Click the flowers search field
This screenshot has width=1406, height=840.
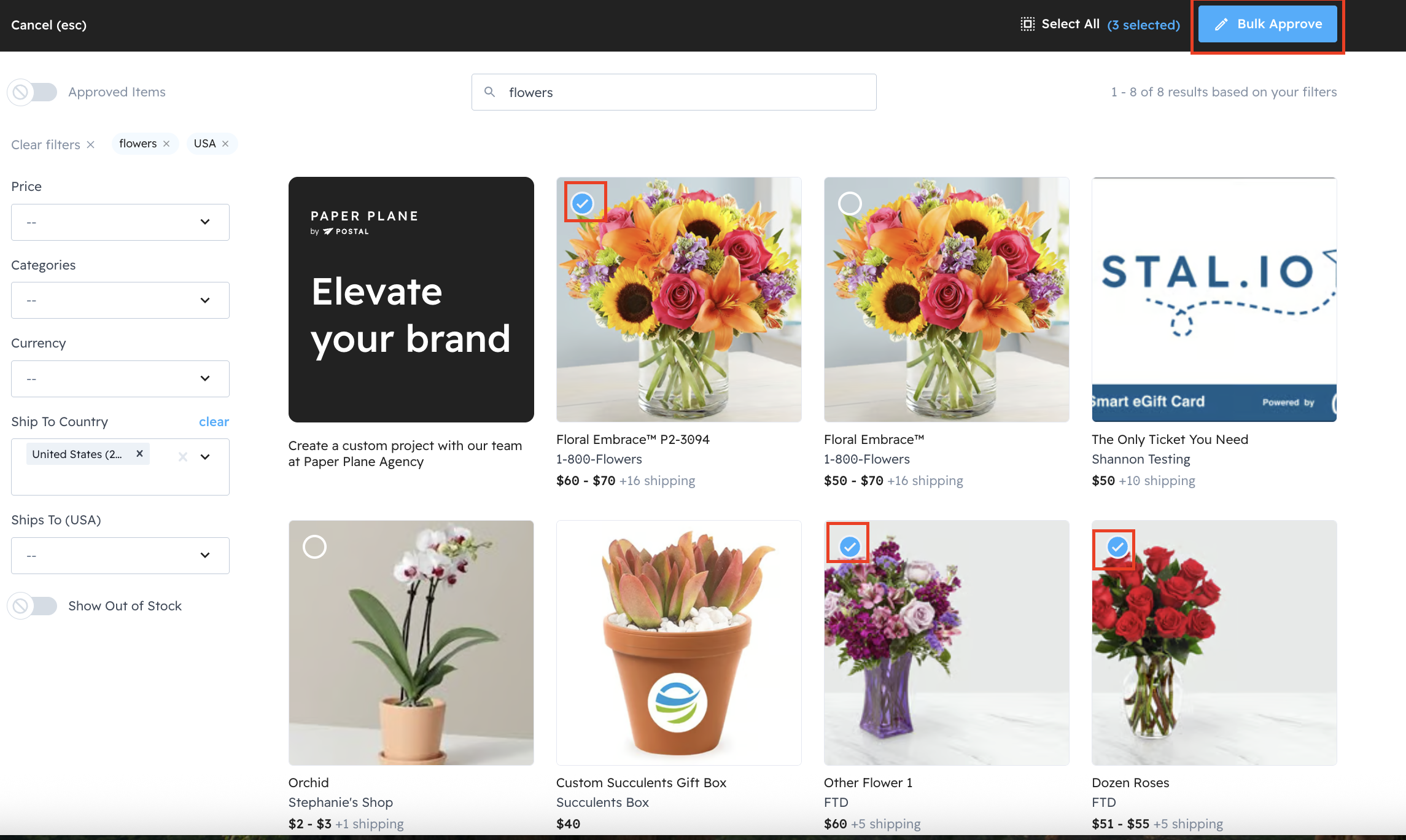(x=674, y=92)
